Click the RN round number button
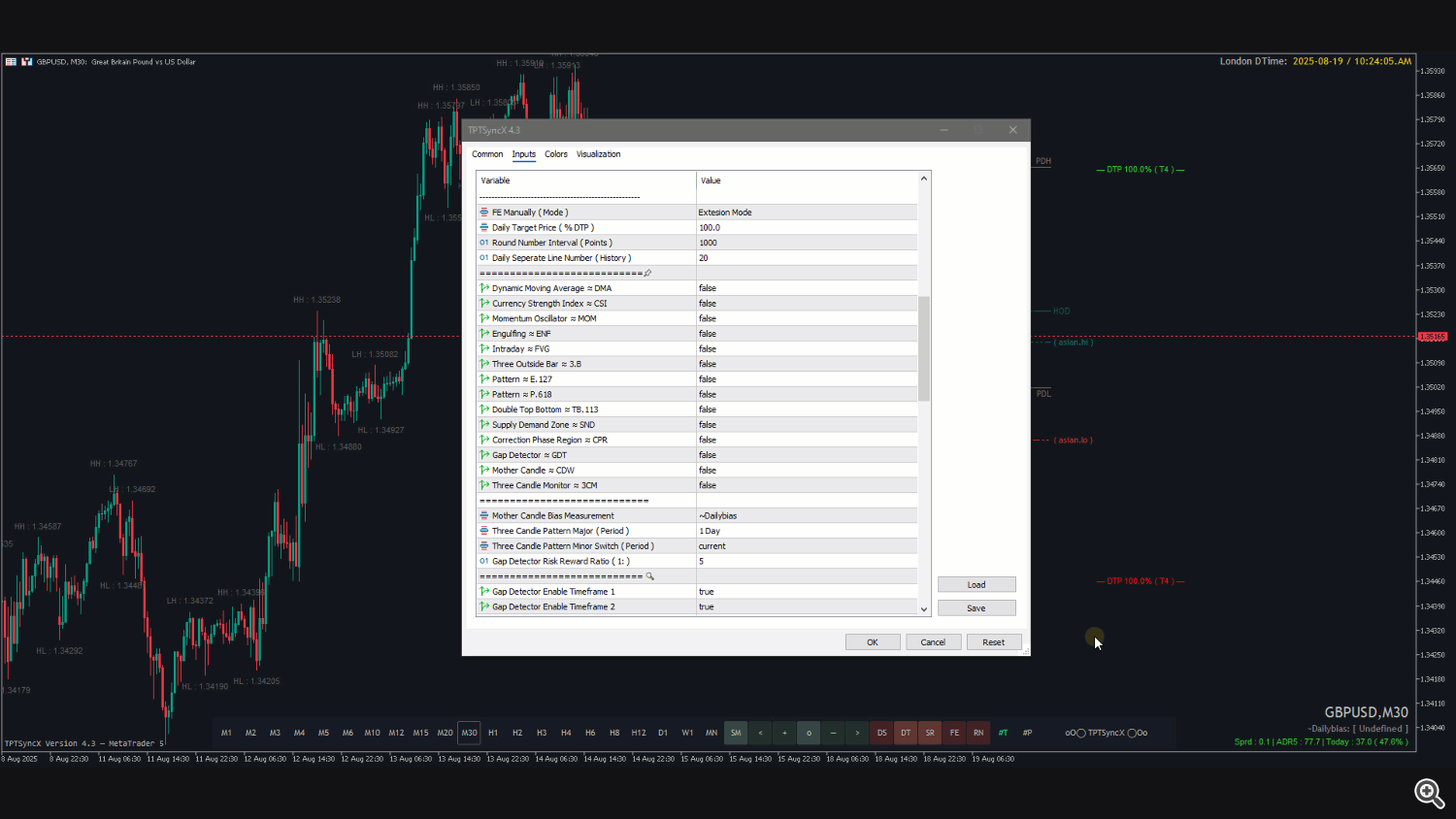Viewport: 1456px width, 819px height. 978,733
